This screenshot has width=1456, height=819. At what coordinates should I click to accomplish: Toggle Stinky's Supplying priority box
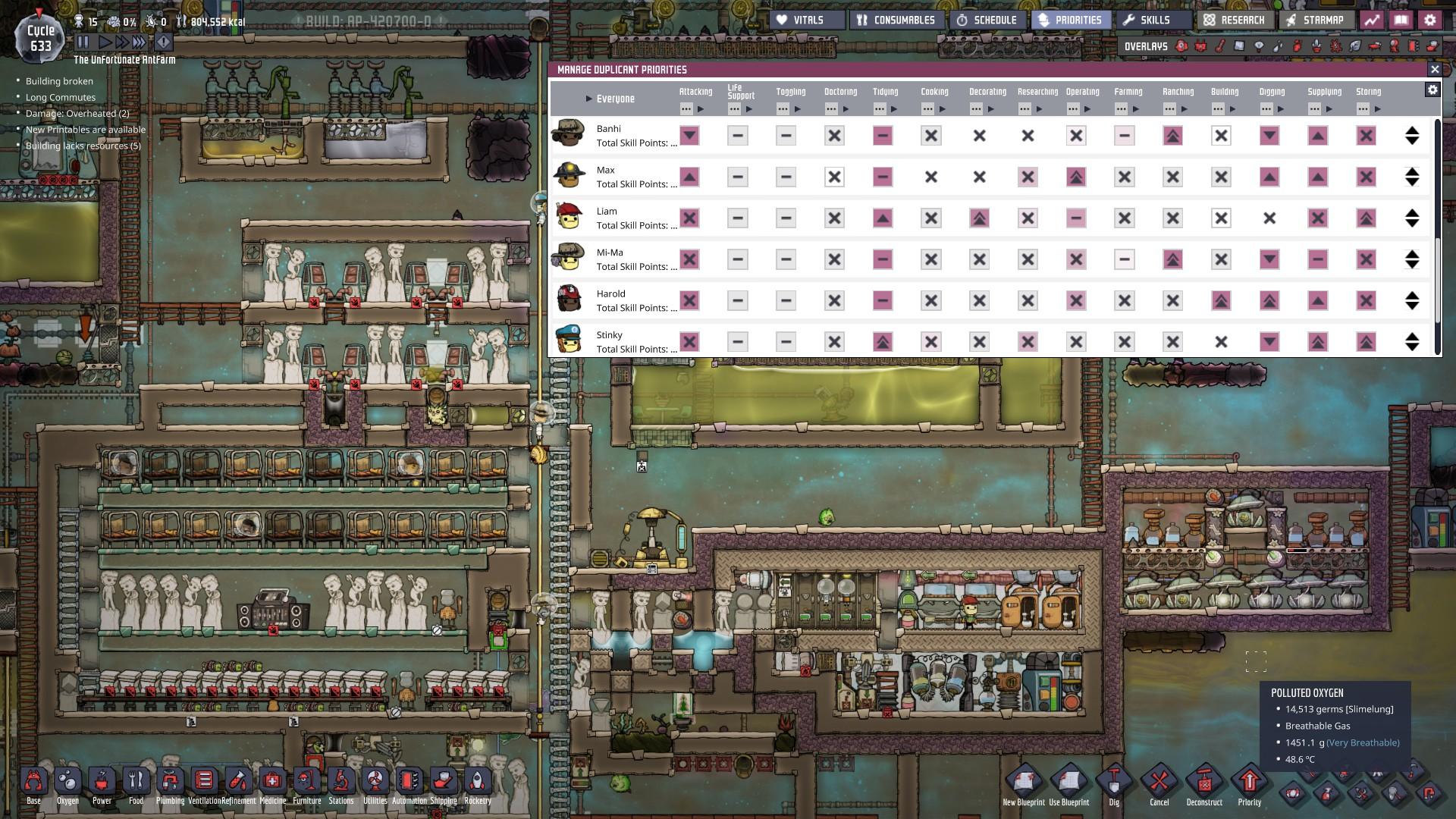pyautogui.click(x=1318, y=342)
